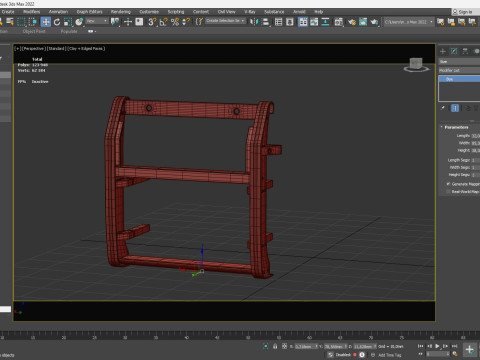
Task: Toggle Keyboard Shortcut Override
Action: pyautogui.click(x=139, y=22)
